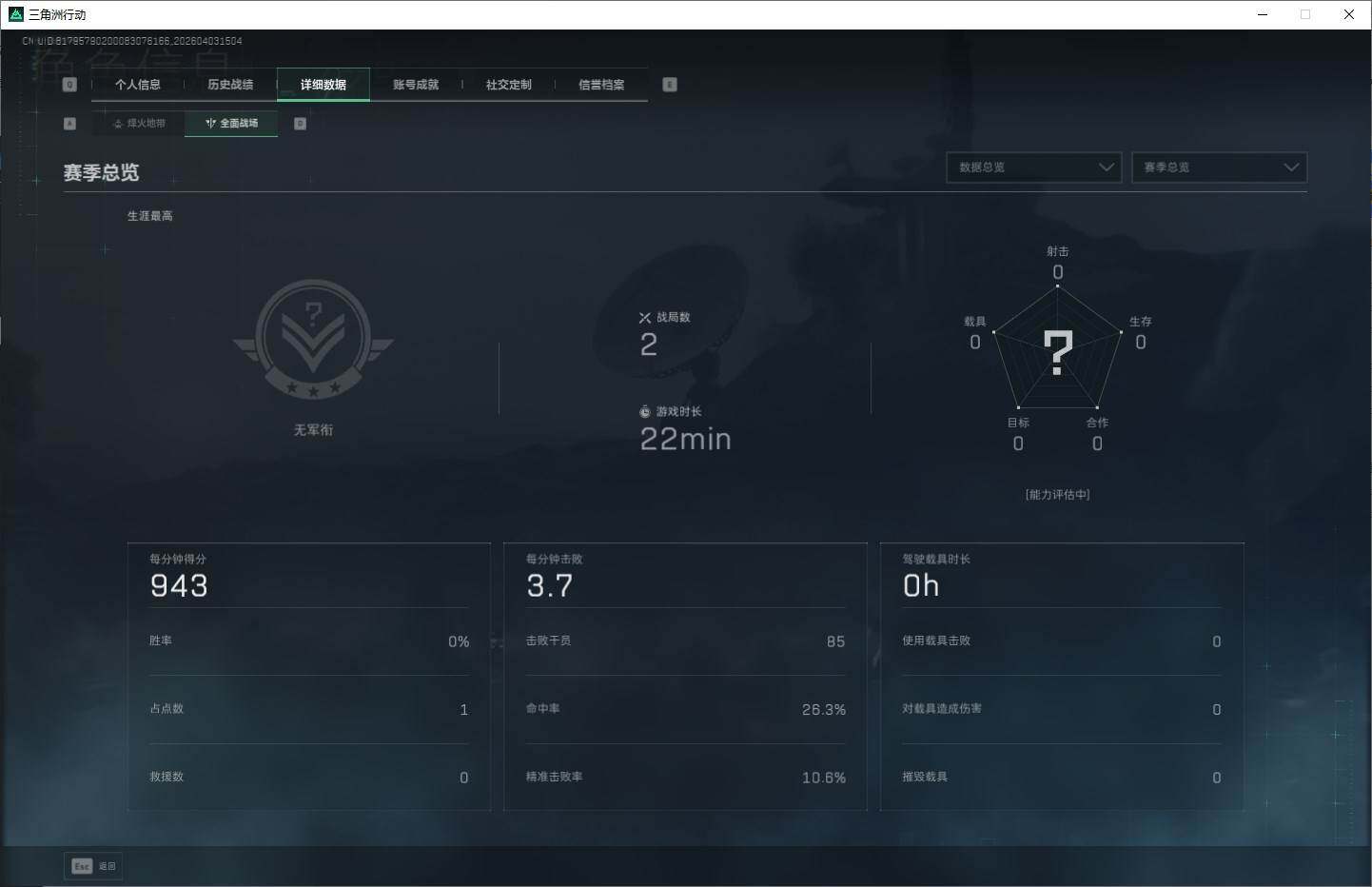Open the 社交定制 tab
The image size is (1372, 887).
509,85
